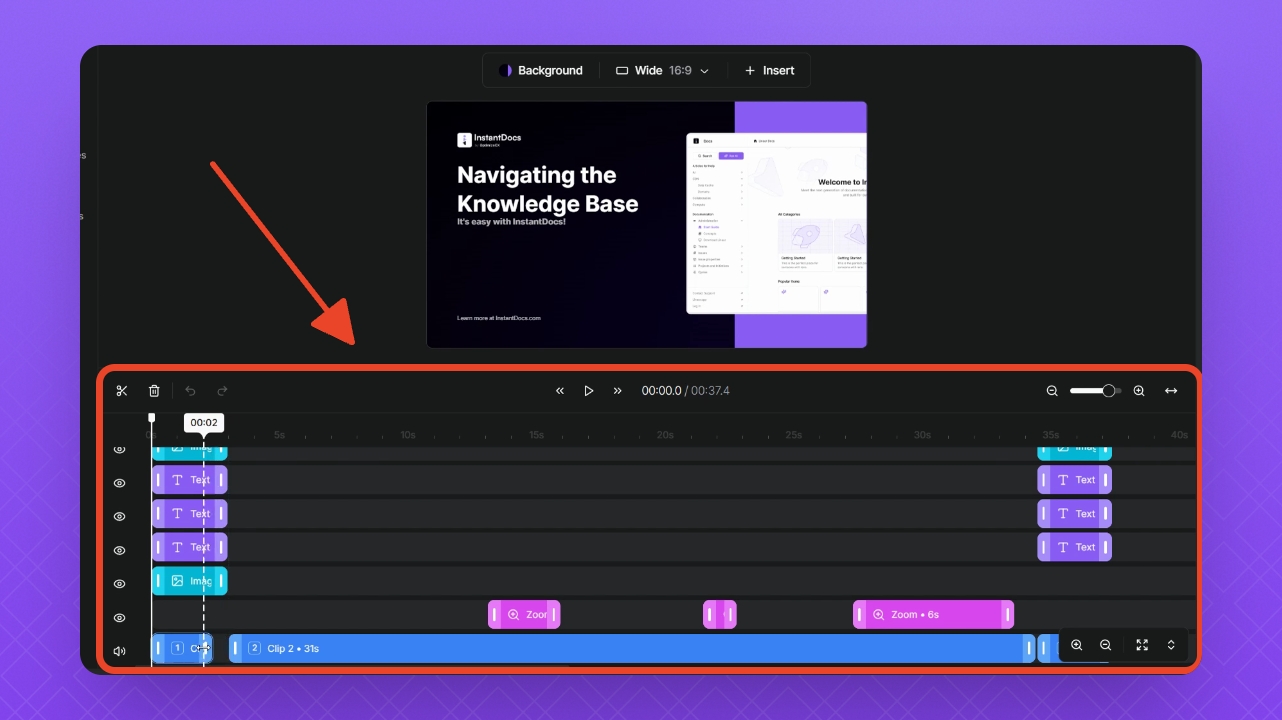Select topmost Text clip at timeline start
Viewport: 1282px width, 720px height.
tap(190, 480)
